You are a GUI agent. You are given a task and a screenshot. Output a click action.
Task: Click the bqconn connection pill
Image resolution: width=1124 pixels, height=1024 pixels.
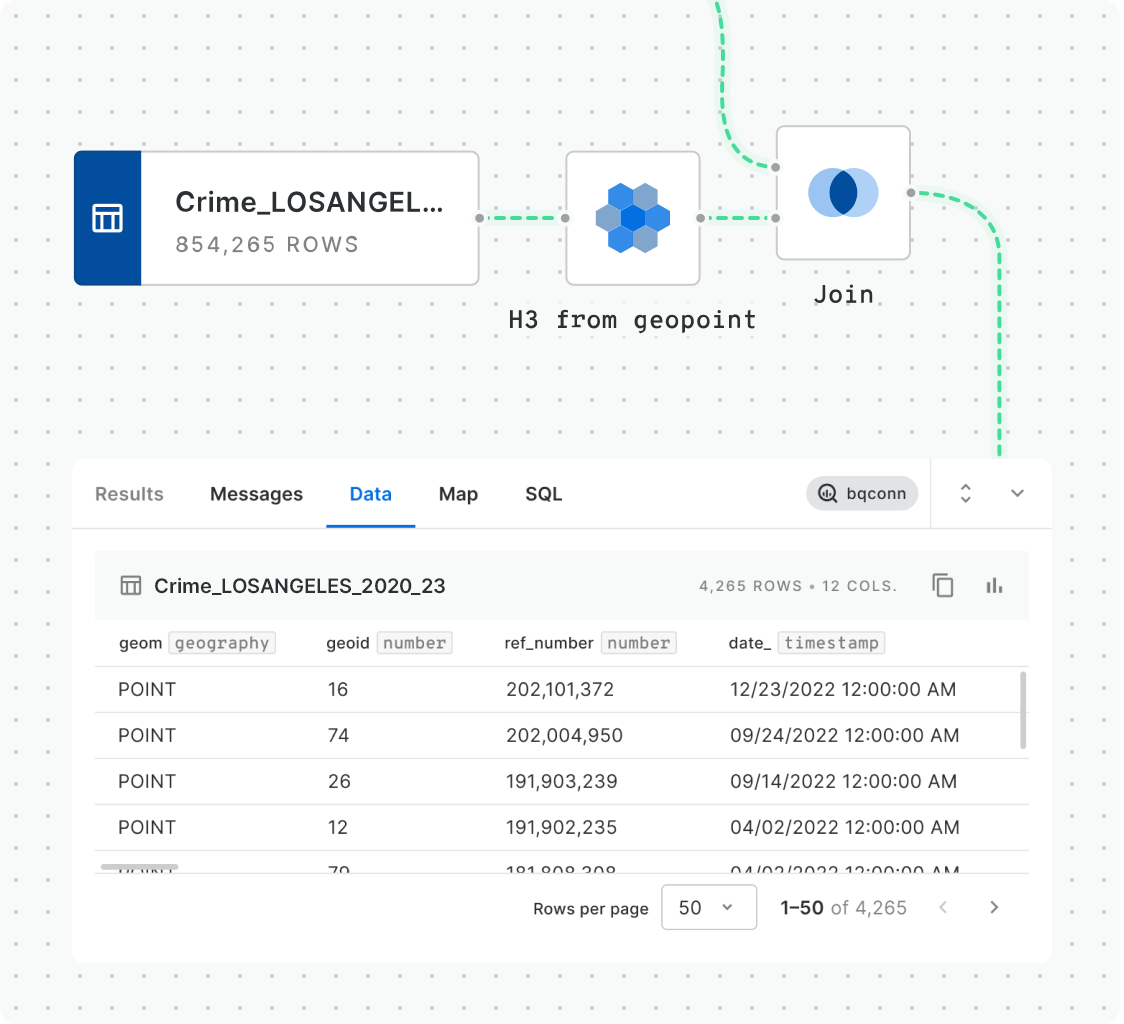[x=862, y=493]
